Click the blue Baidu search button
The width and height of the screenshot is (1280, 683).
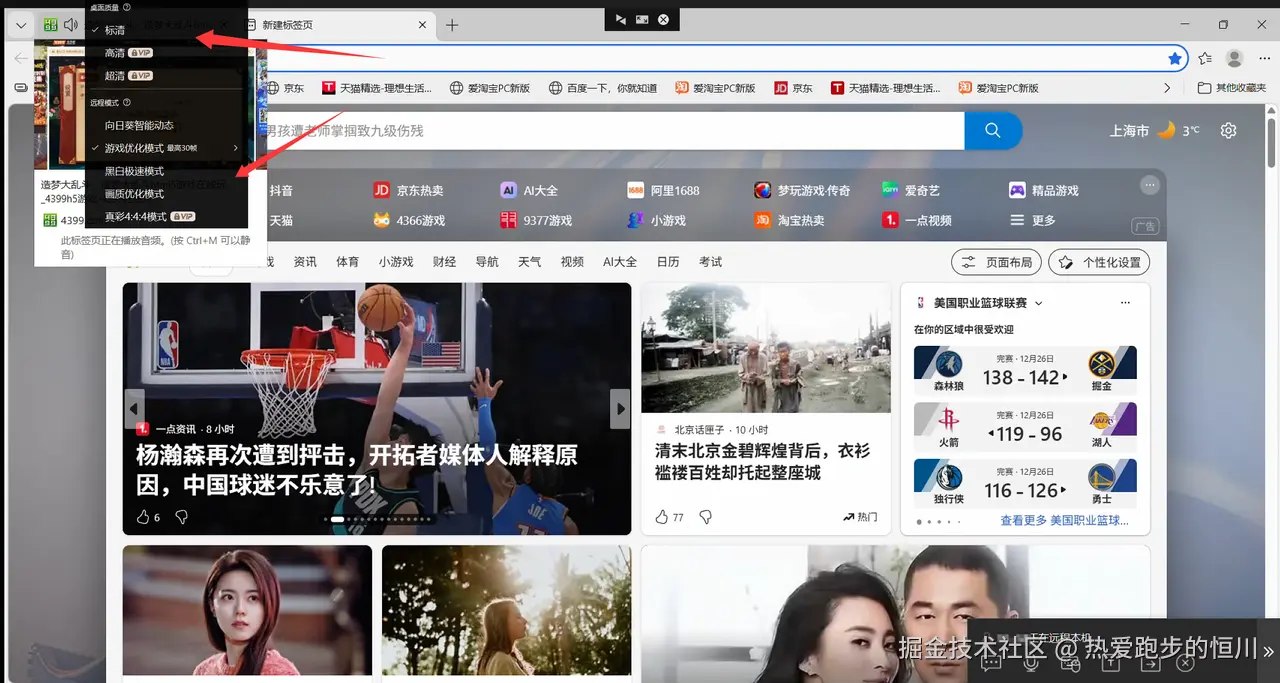point(992,130)
